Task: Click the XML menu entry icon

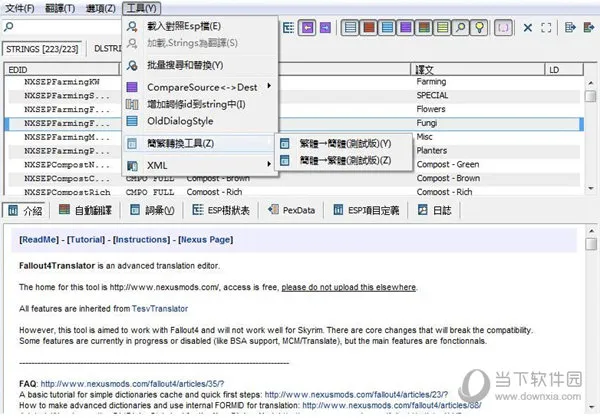Action: 132,166
